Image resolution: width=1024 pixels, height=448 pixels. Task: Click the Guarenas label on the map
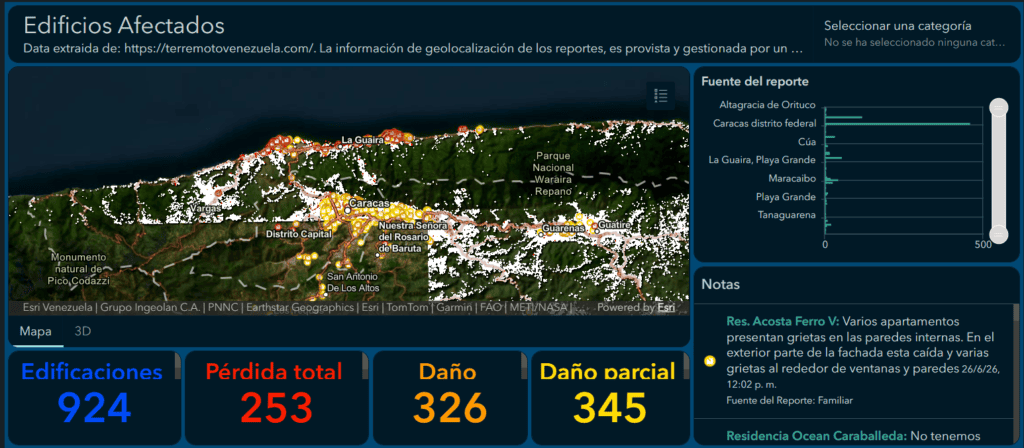(x=562, y=229)
